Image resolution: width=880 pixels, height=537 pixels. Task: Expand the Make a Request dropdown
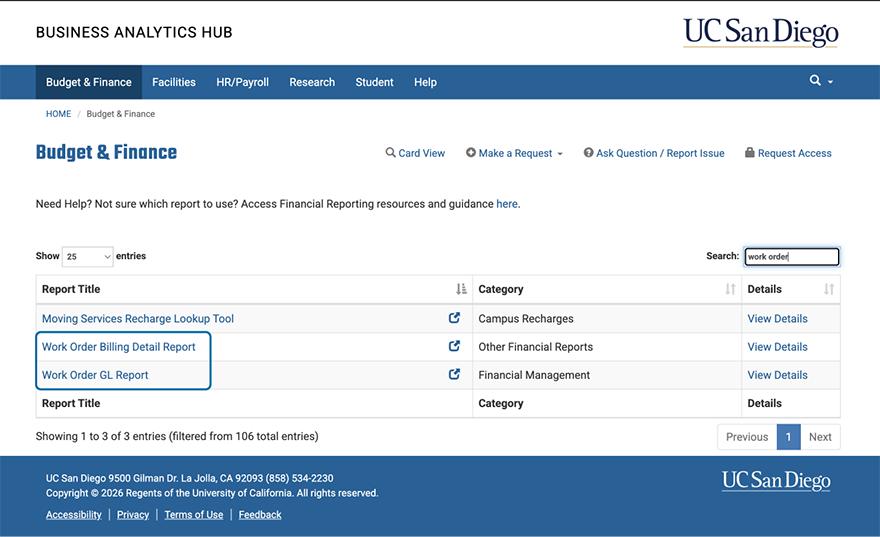[x=514, y=153]
